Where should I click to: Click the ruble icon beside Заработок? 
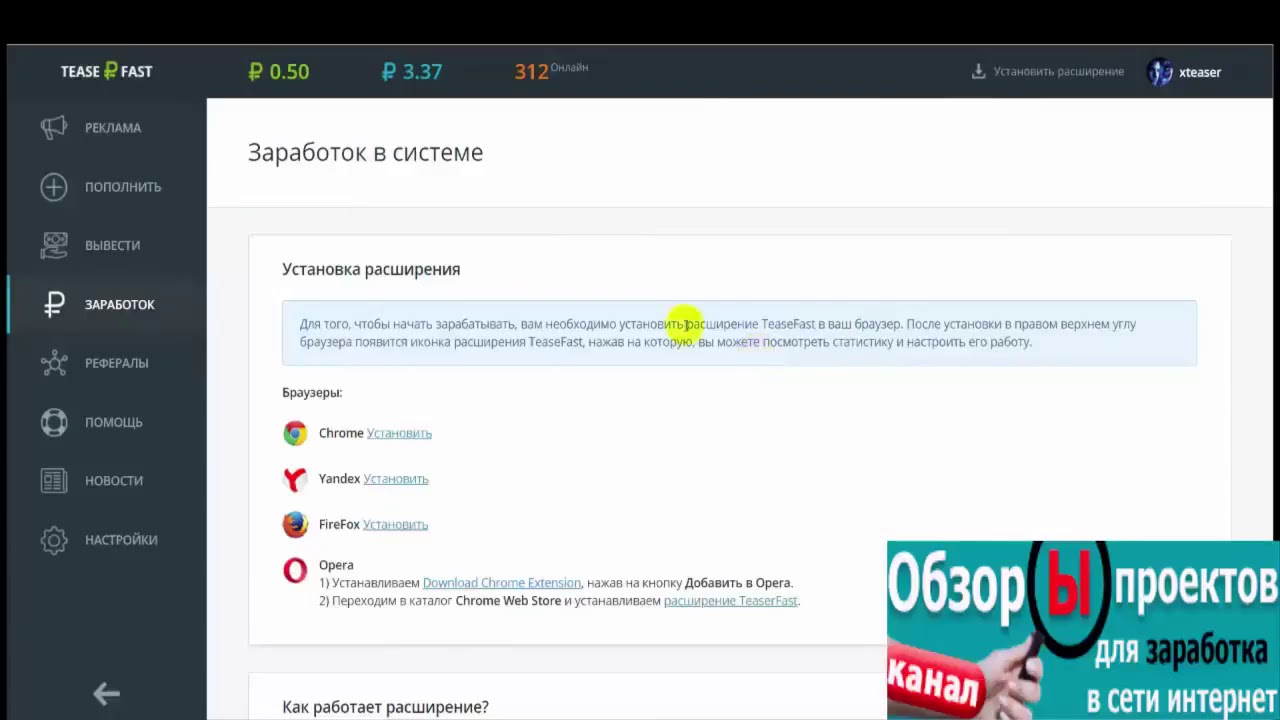click(54, 304)
